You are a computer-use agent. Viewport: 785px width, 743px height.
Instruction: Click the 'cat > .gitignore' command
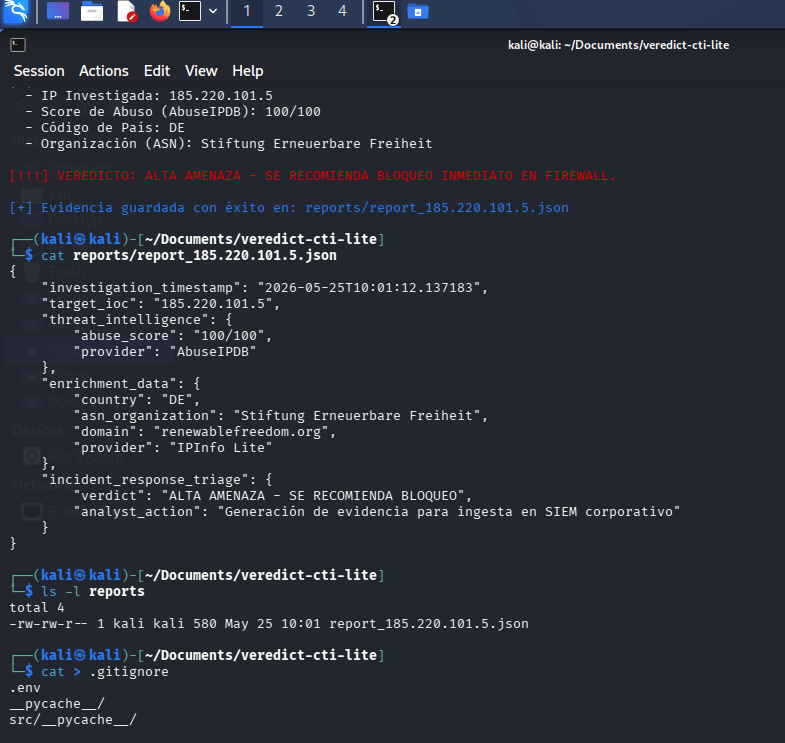click(105, 671)
